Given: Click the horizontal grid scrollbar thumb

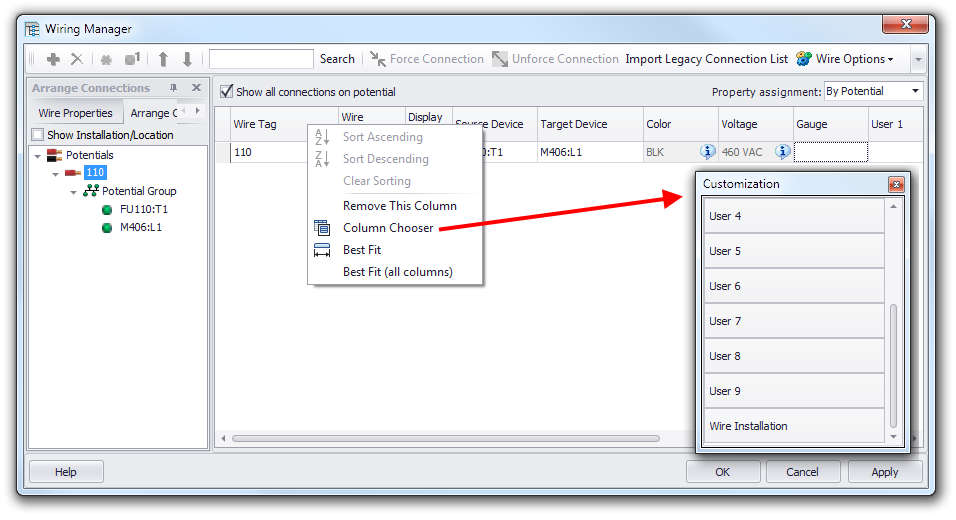Looking at the screenshot, I should [x=446, y=438].
